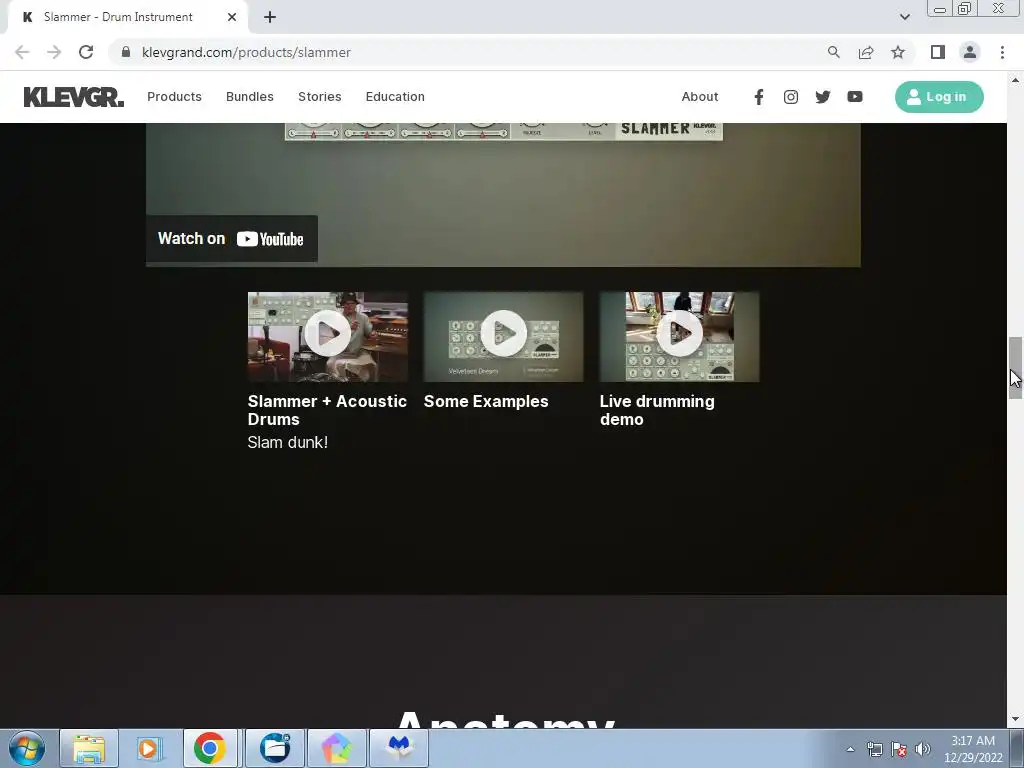The height and width of the screenshot is (768, 1024).
Task: Open the Products menu
Action: 174,97
